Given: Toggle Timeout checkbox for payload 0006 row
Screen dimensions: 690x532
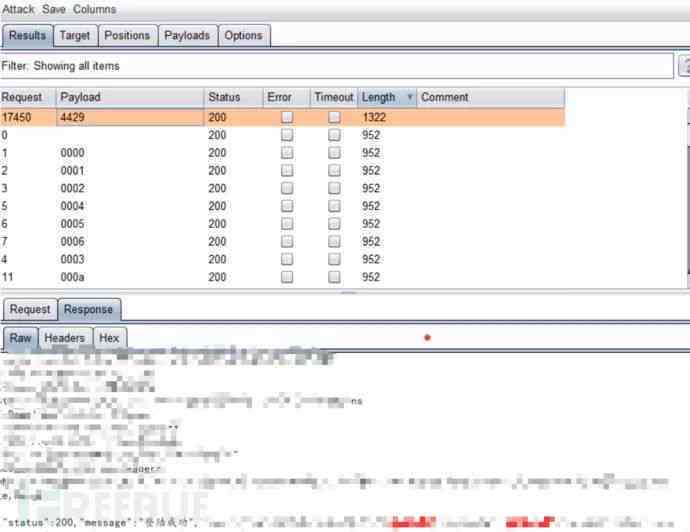Looking at the screenshot, I should coord(334,242).
